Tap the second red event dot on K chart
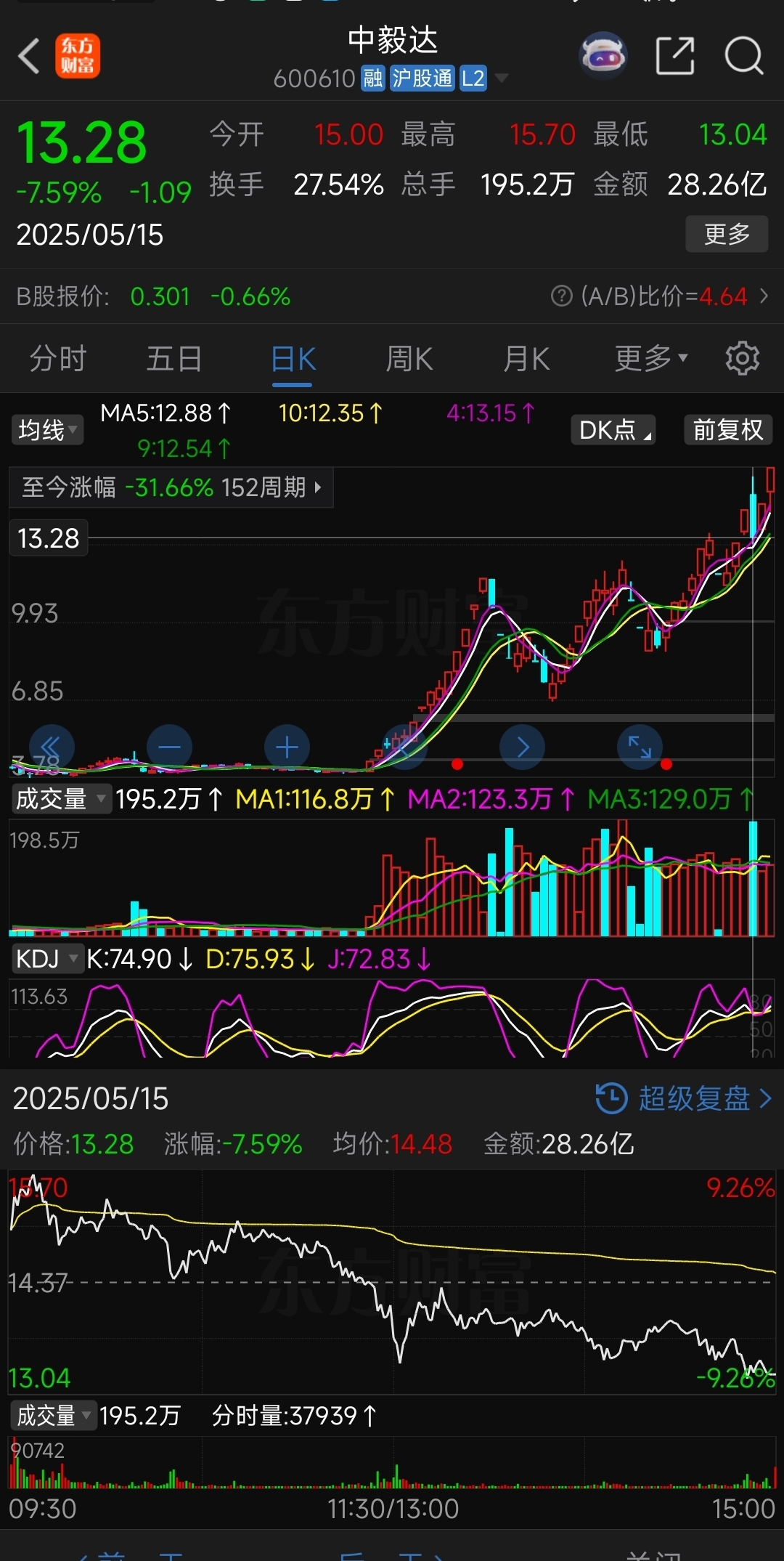 coord(666,763)
